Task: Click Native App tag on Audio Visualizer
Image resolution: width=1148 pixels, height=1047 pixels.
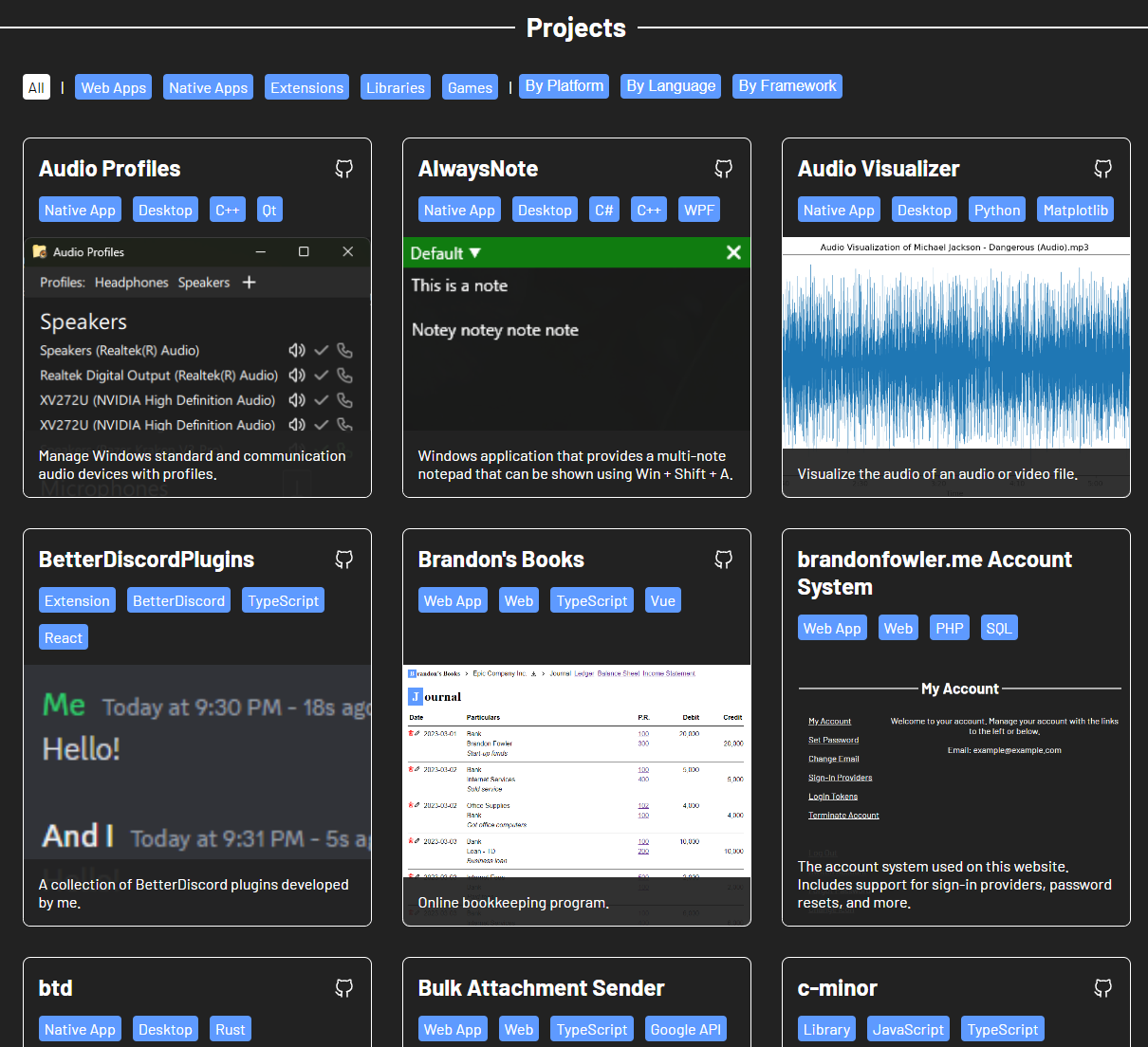Action: point(839,210)
